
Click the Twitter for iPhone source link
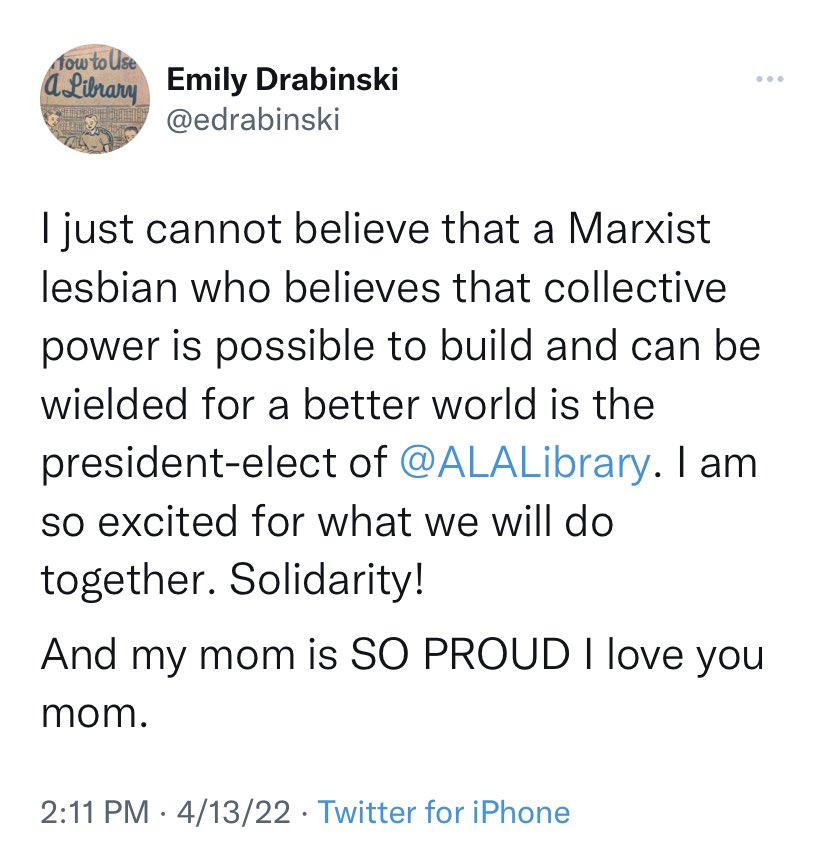coord(443,812)
